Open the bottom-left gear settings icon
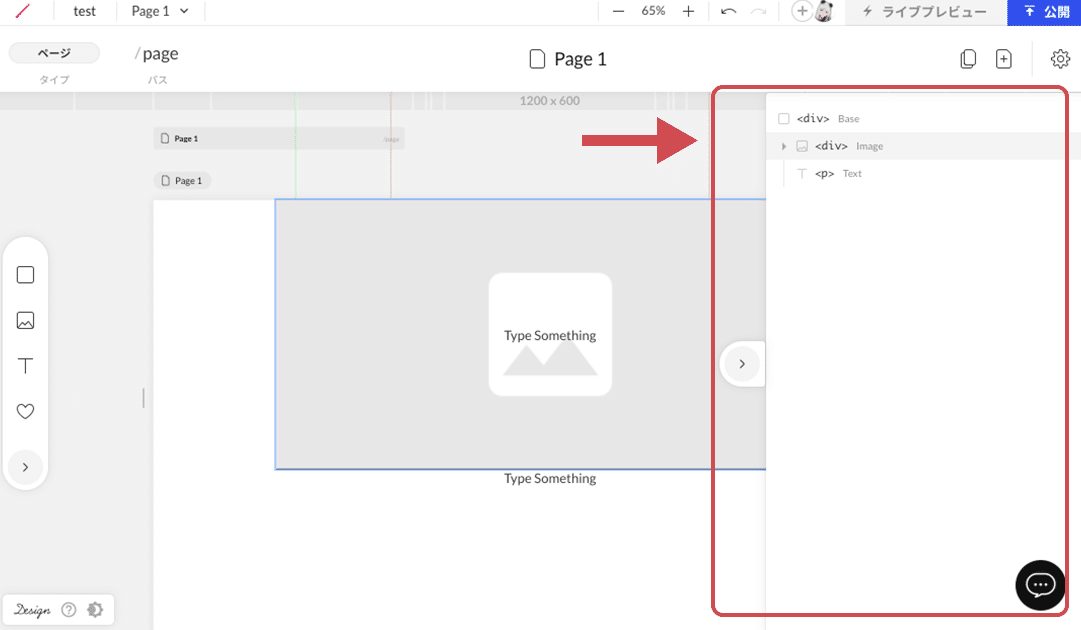 point(95,610)
